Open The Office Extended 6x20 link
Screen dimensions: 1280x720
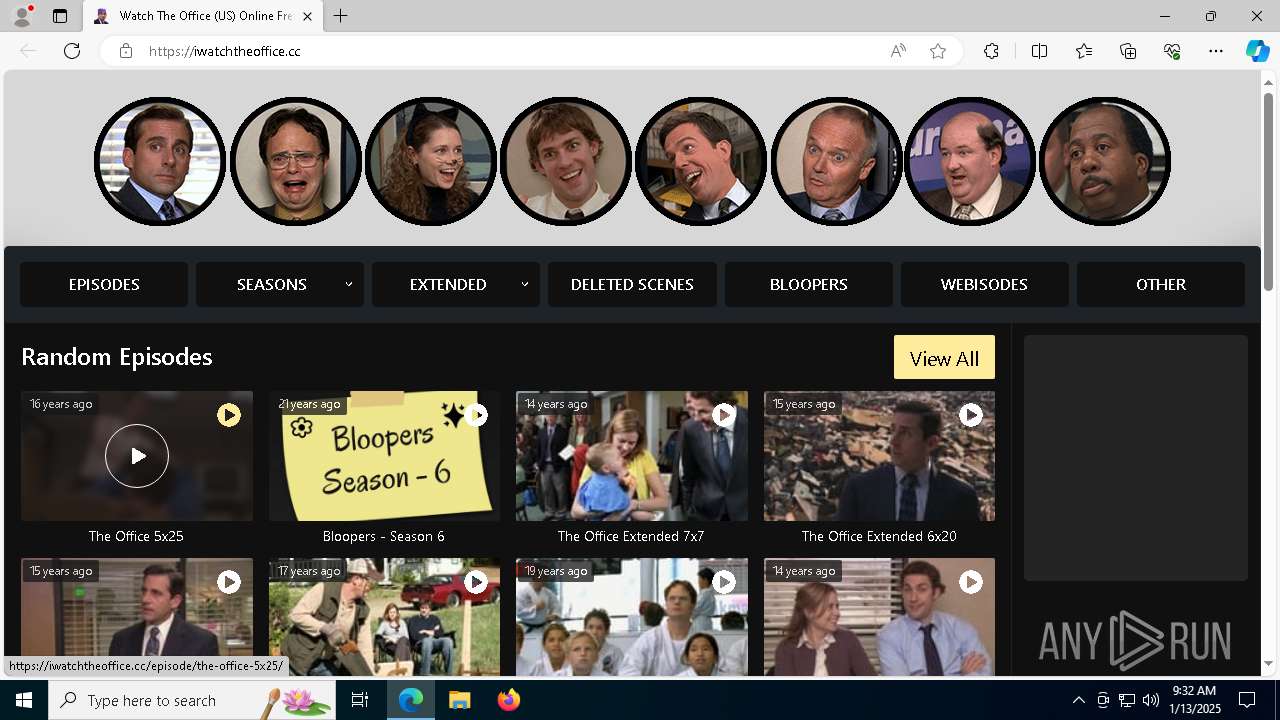point(879,536)
